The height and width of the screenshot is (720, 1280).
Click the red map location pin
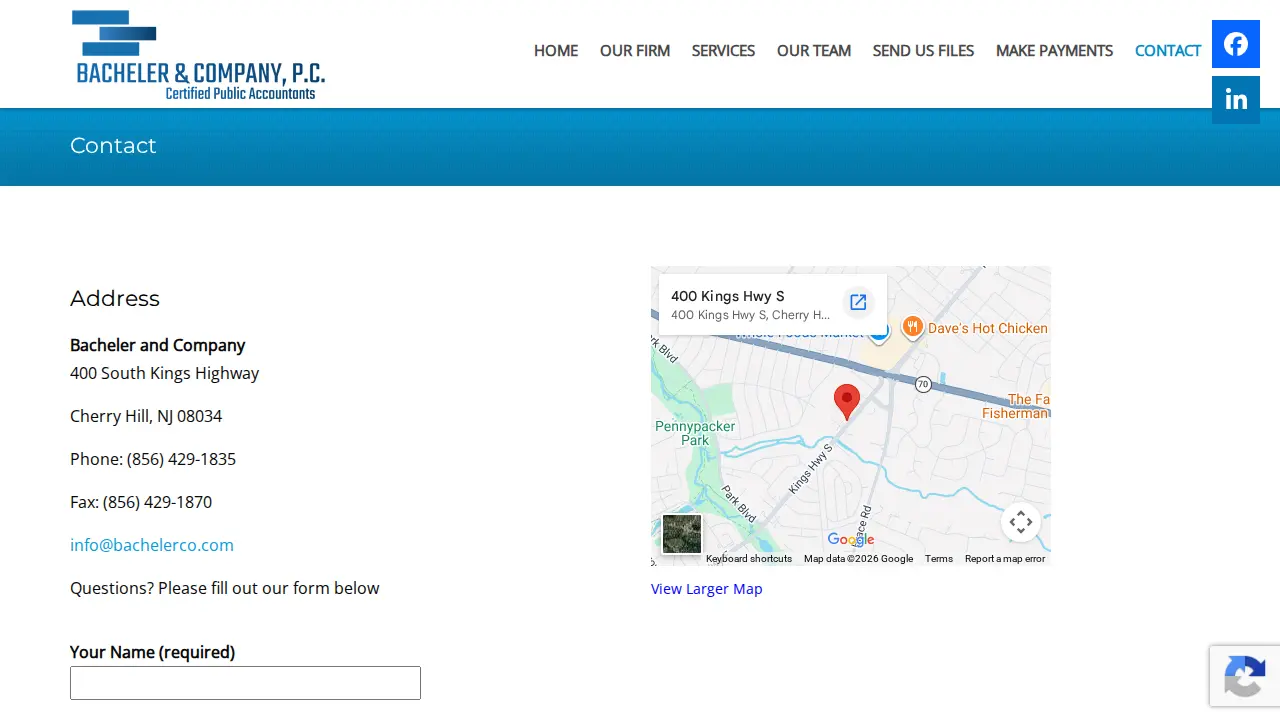point(847,402)
